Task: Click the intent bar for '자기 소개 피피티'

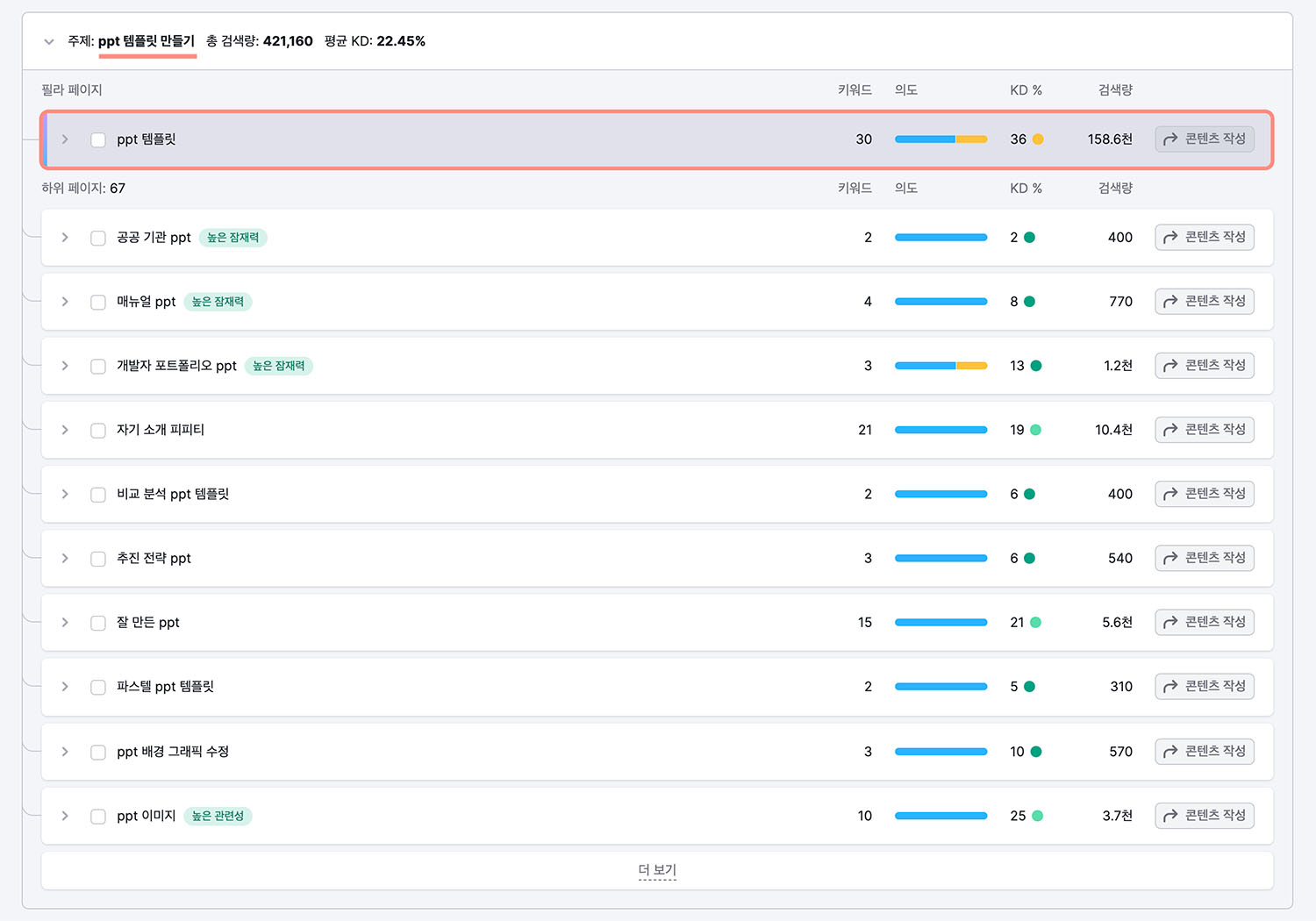Action: (x=941, y=430)
